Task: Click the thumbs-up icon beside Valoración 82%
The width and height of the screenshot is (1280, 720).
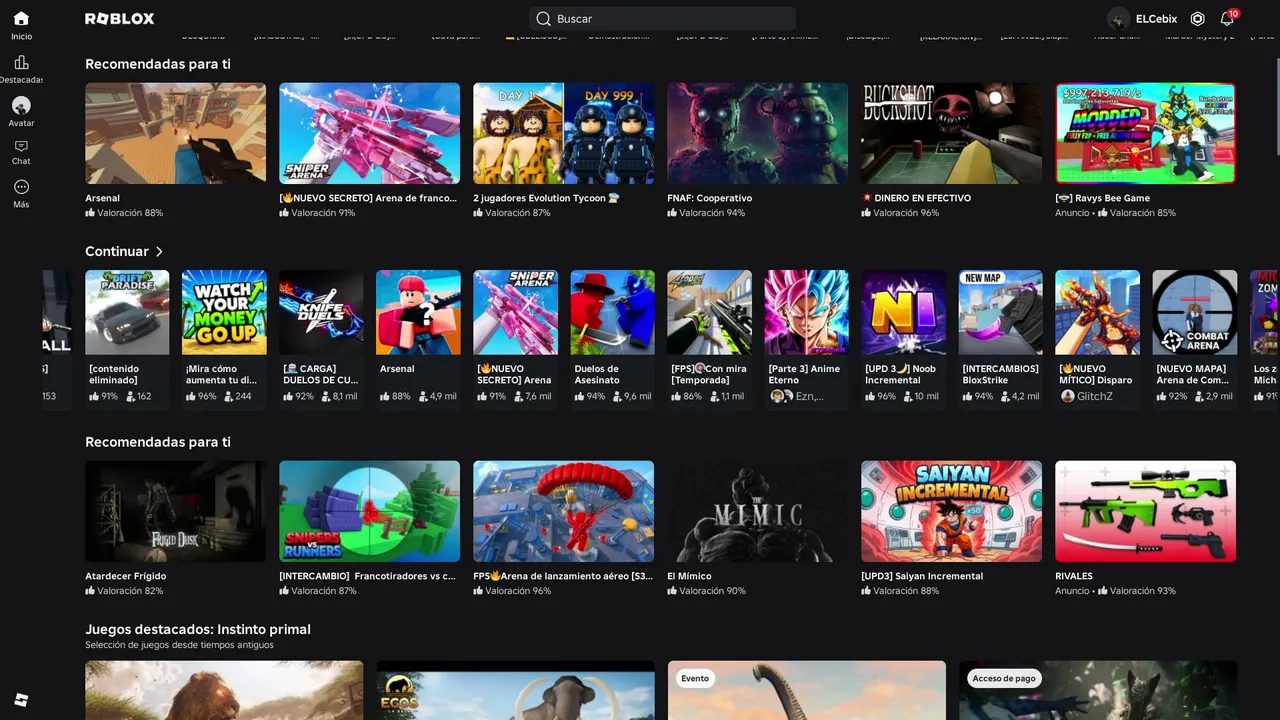Action: (90, 591)
